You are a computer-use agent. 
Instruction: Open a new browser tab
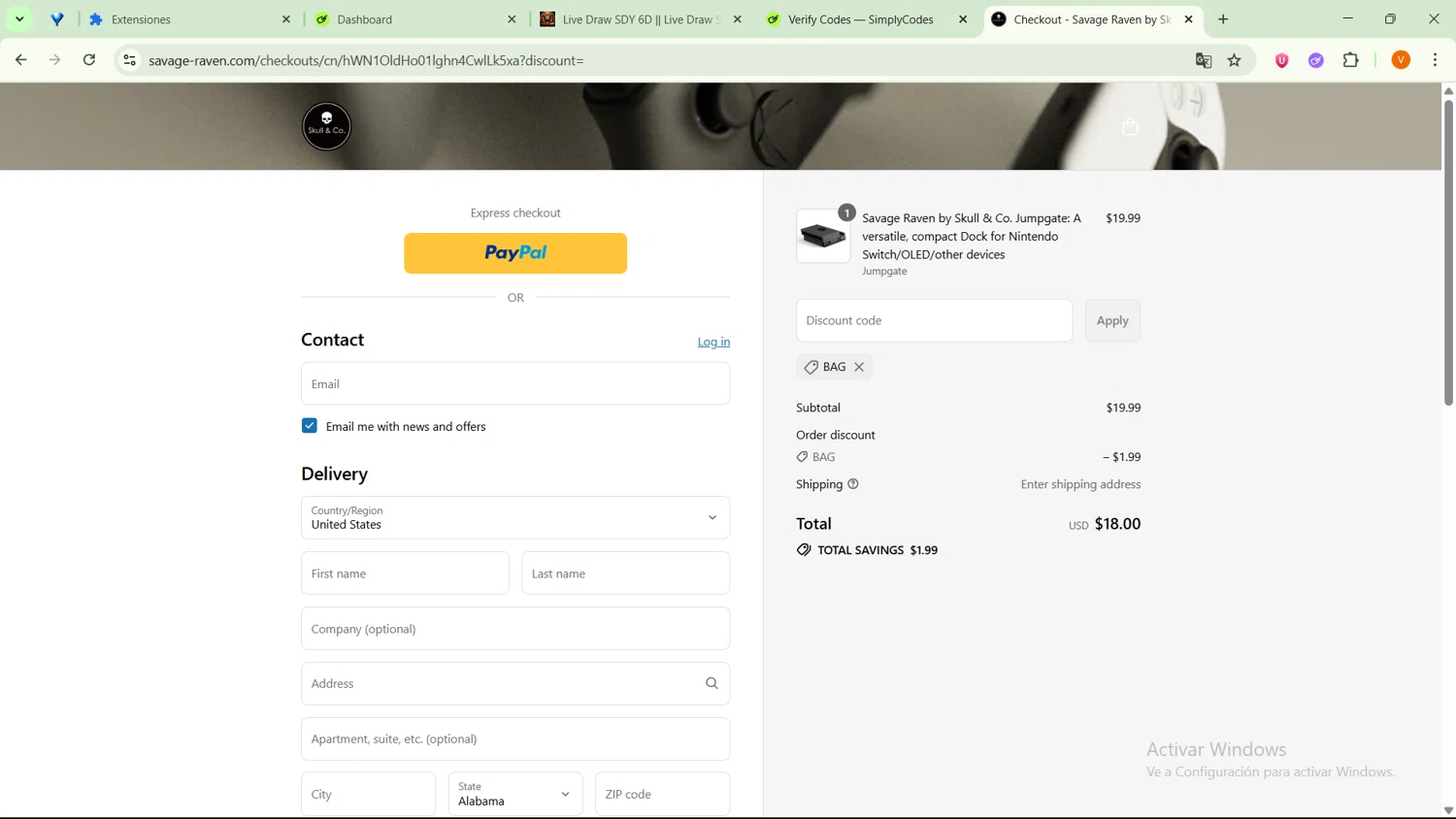point(1223,19)
